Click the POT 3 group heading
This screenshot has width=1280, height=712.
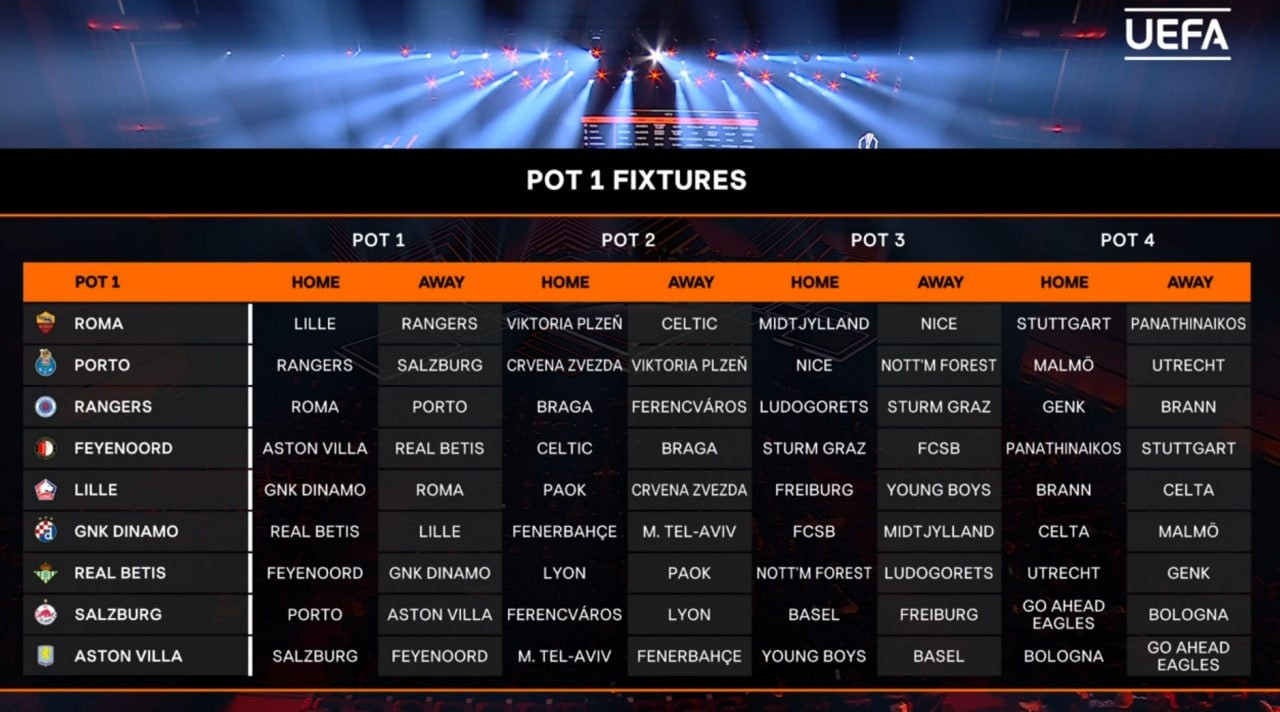[x=877, y=240]
